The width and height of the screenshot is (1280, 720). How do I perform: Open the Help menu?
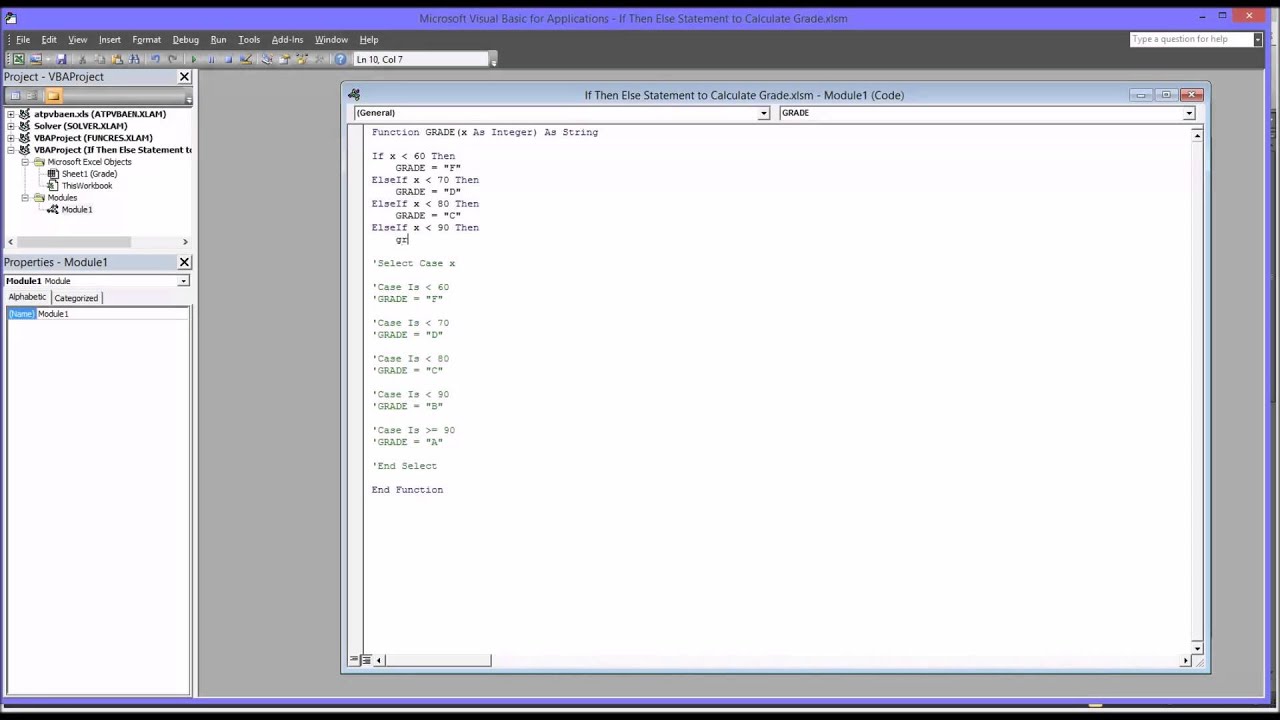tap(369, 40)
